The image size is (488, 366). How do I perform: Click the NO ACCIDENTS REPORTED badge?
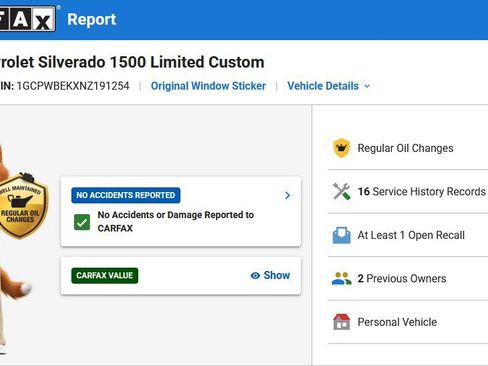coord(126,195)
